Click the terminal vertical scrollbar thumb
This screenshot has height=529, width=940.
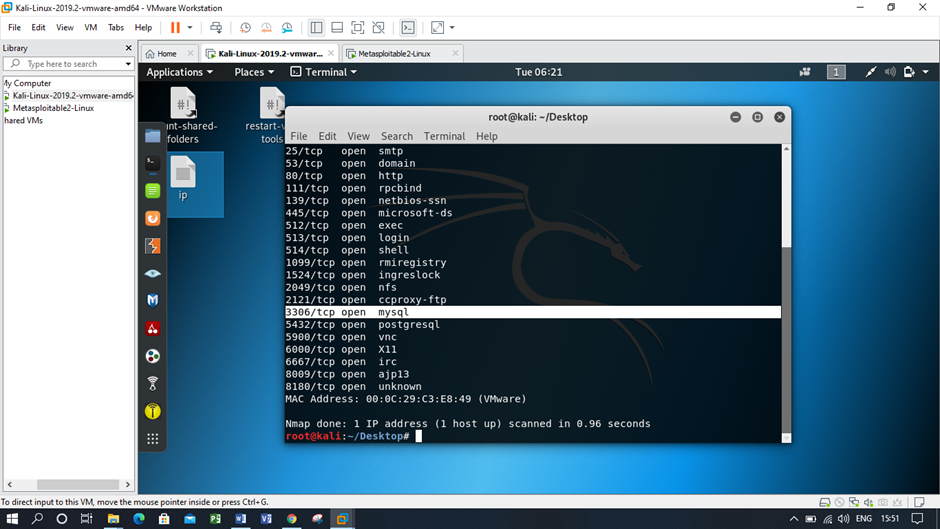(x=786, y=340)
